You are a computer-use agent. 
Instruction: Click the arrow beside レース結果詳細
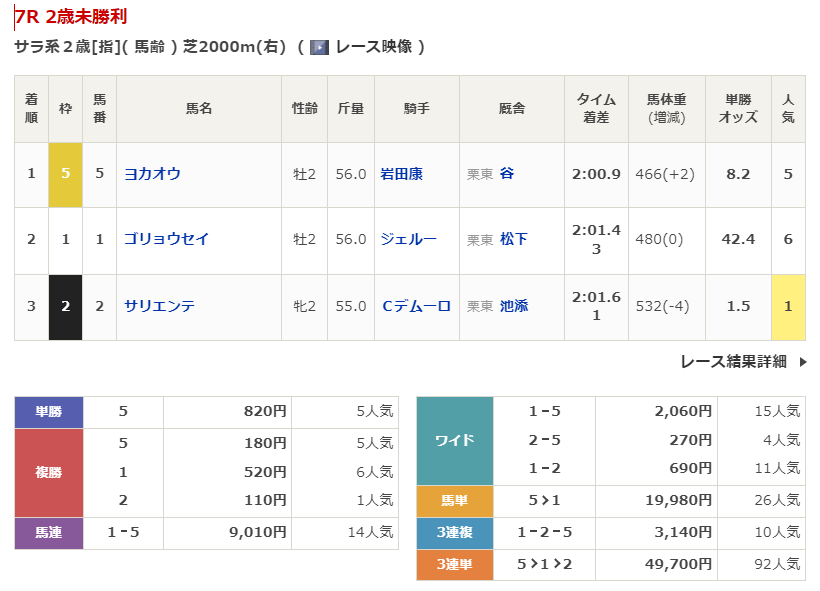(802, 362)
